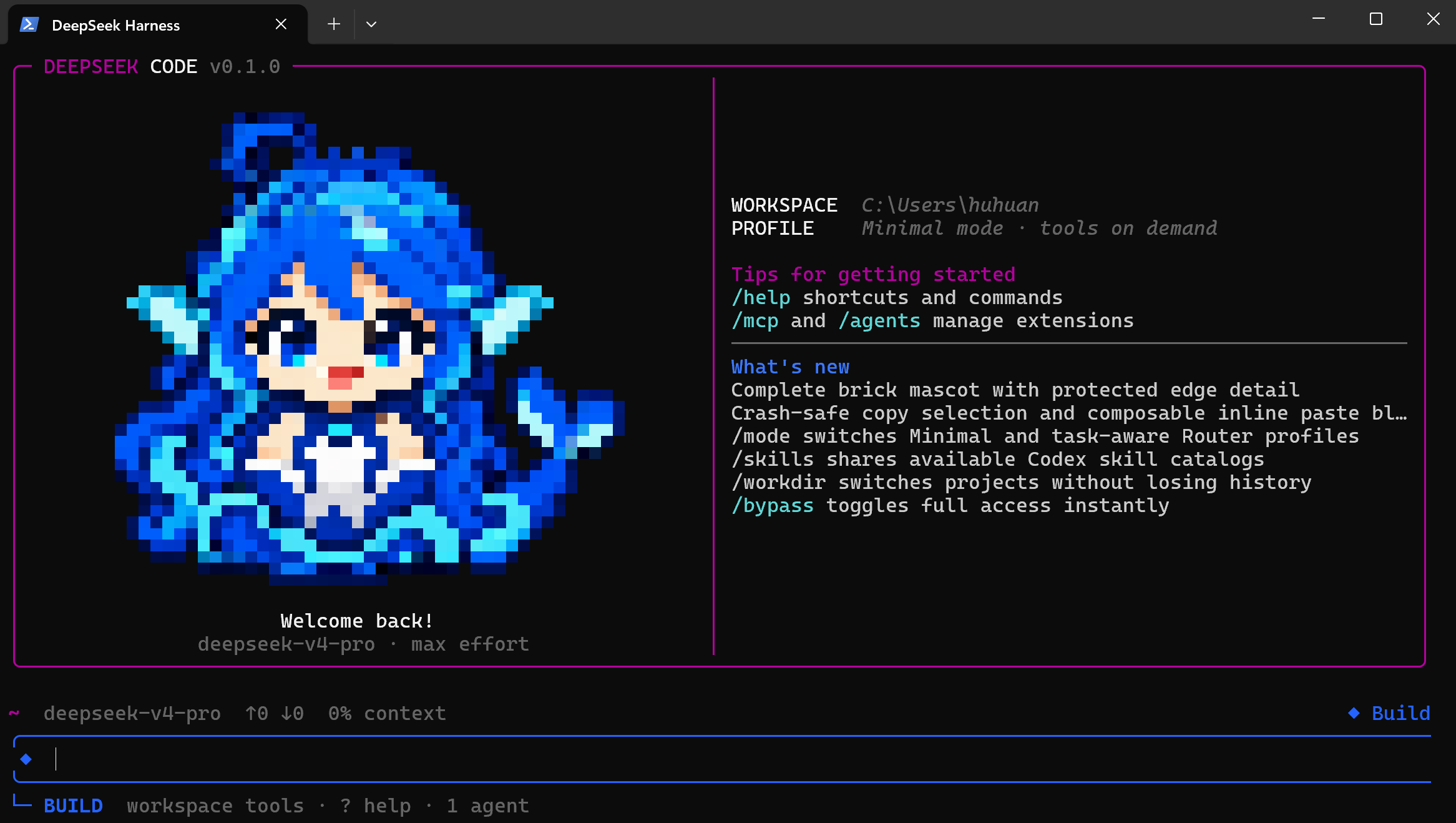Click the Build mode indicator
1456x823 pixels.
[1389, 713]
